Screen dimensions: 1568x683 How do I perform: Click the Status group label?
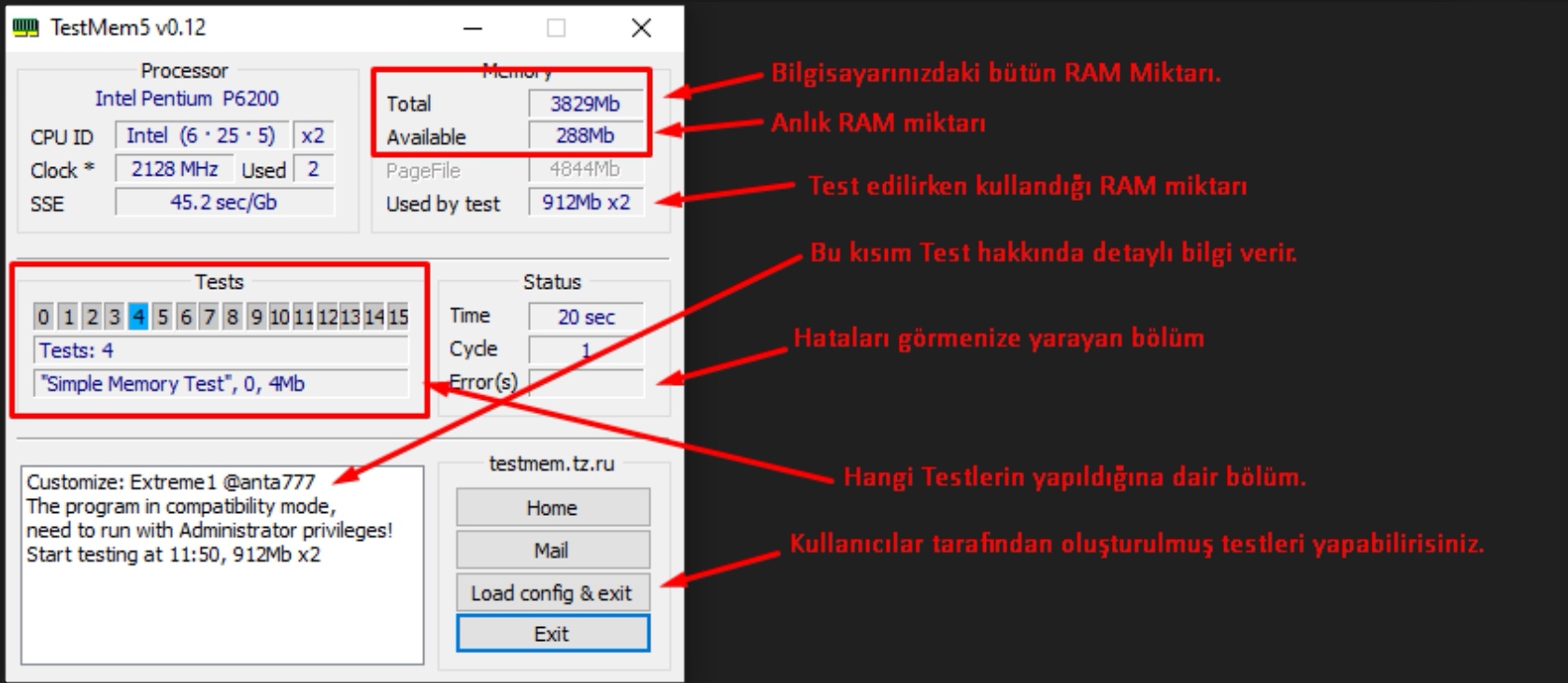click(x=552, y=282)
